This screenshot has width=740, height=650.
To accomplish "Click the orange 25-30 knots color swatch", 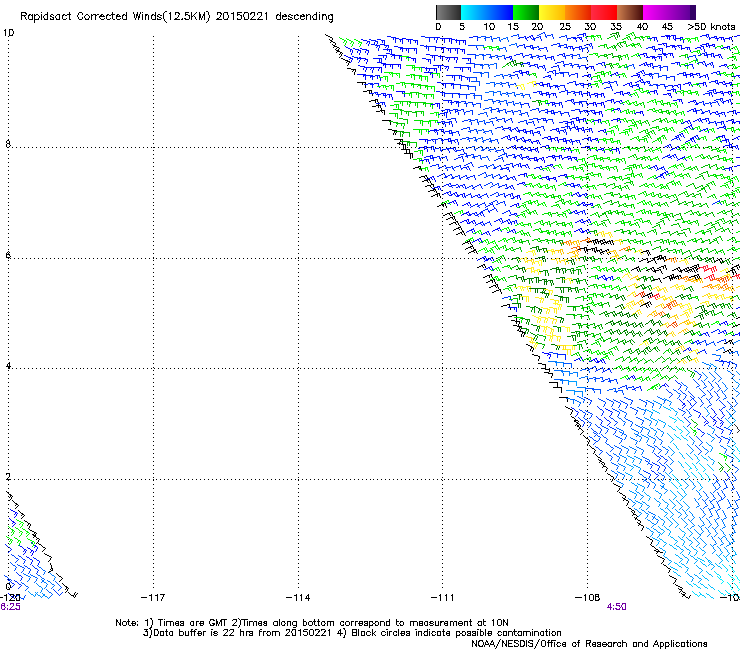I will pyautogui.click(x=578, y=12).
